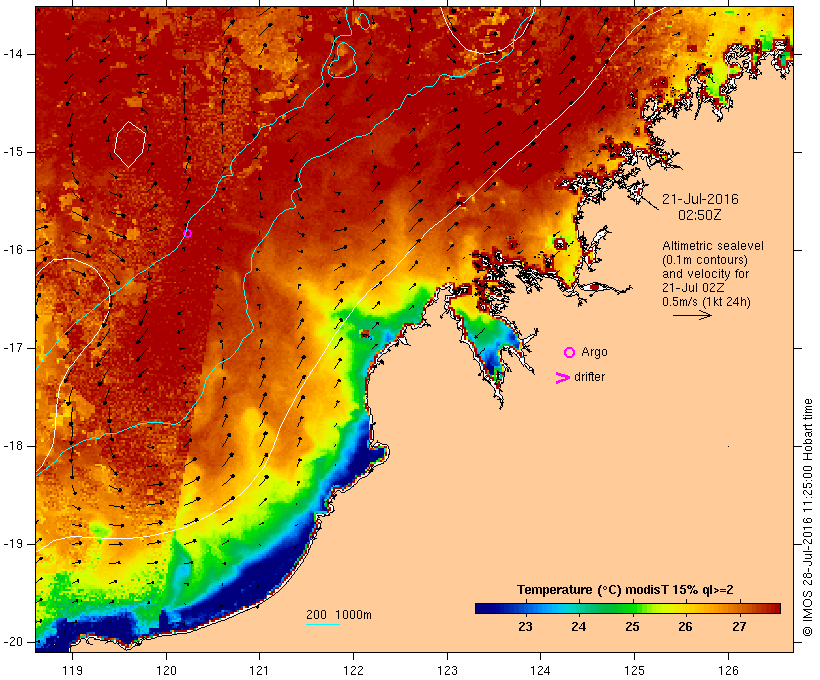This screenshot has height=680, width=820.
Task: Click the magenta drifter marker in the legend
Action: pos(562,378)
